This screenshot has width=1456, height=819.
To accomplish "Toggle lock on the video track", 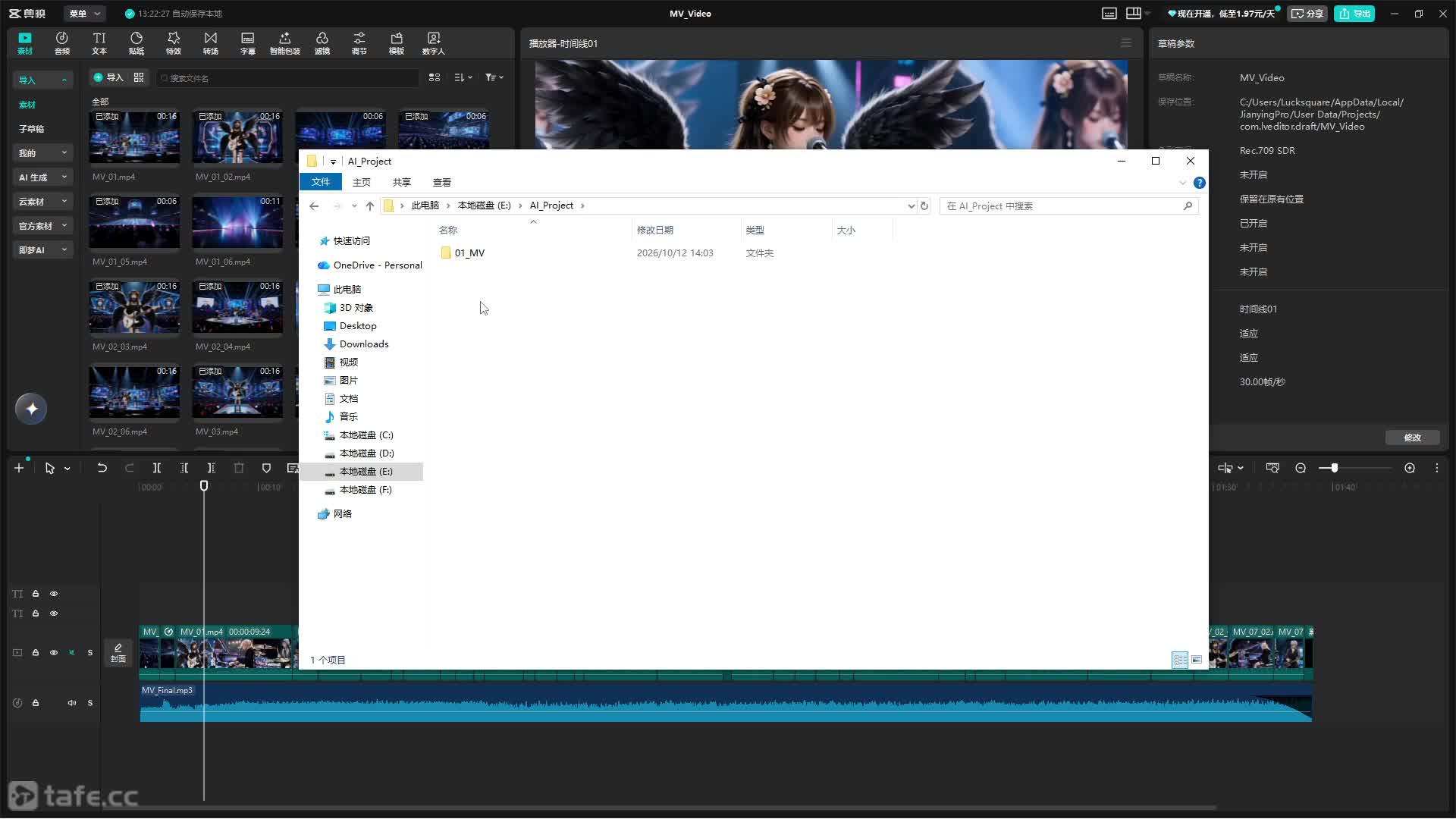I will coord(36,652).
